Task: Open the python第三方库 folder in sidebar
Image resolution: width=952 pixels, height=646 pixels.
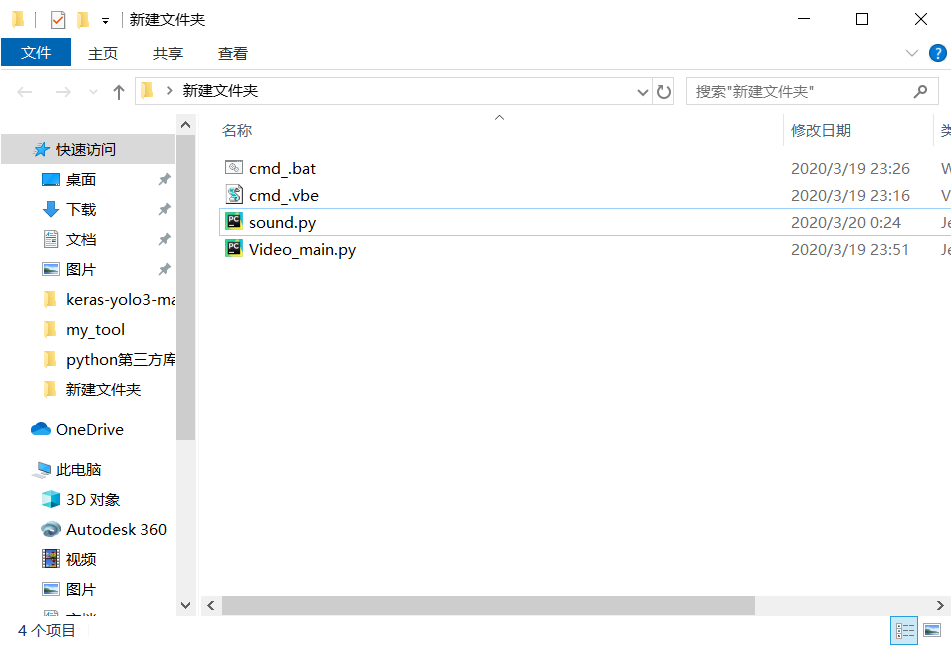Action: (120, 359)
